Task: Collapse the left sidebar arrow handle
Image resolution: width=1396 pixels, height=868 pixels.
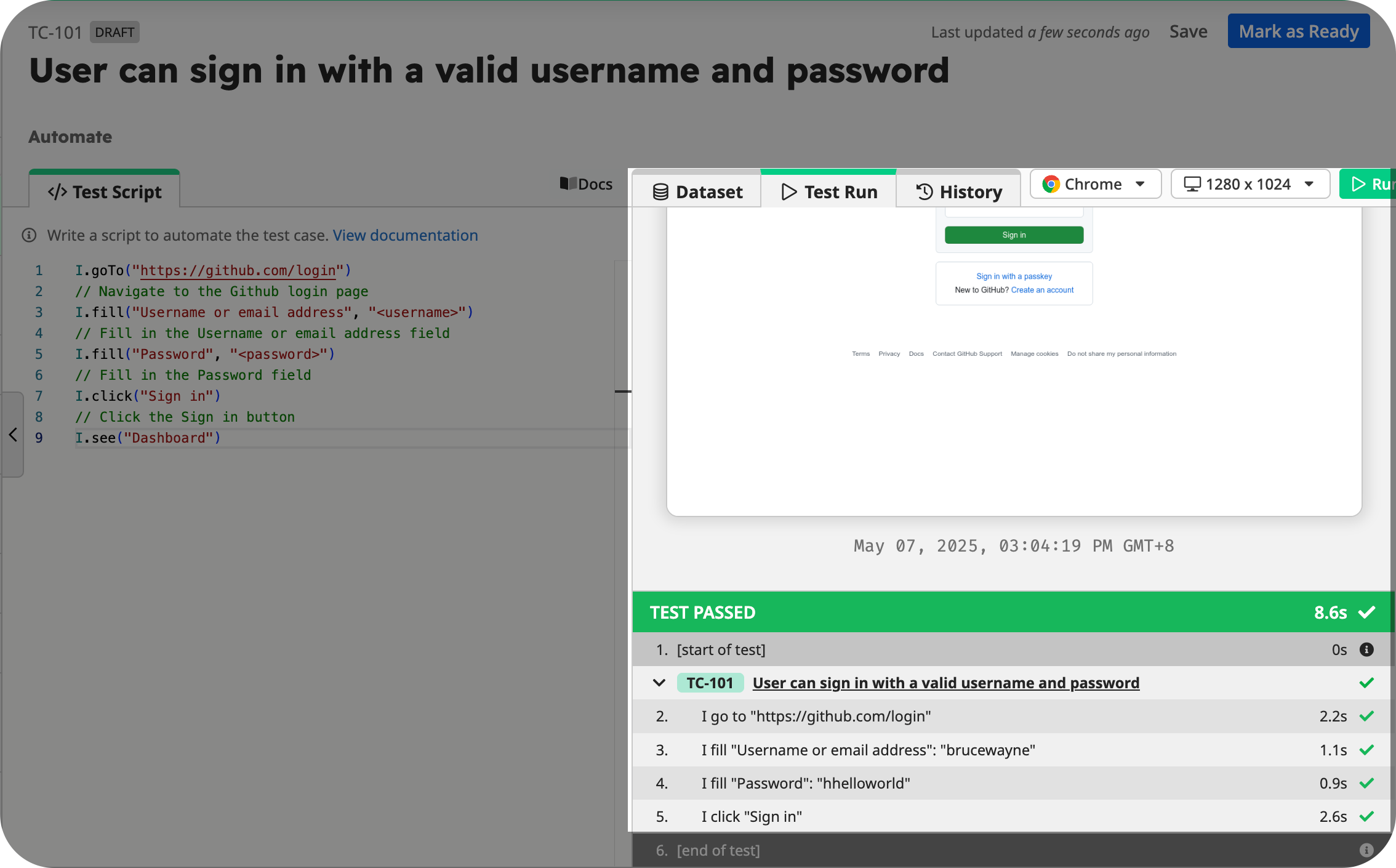Action: tap(13, 435)
